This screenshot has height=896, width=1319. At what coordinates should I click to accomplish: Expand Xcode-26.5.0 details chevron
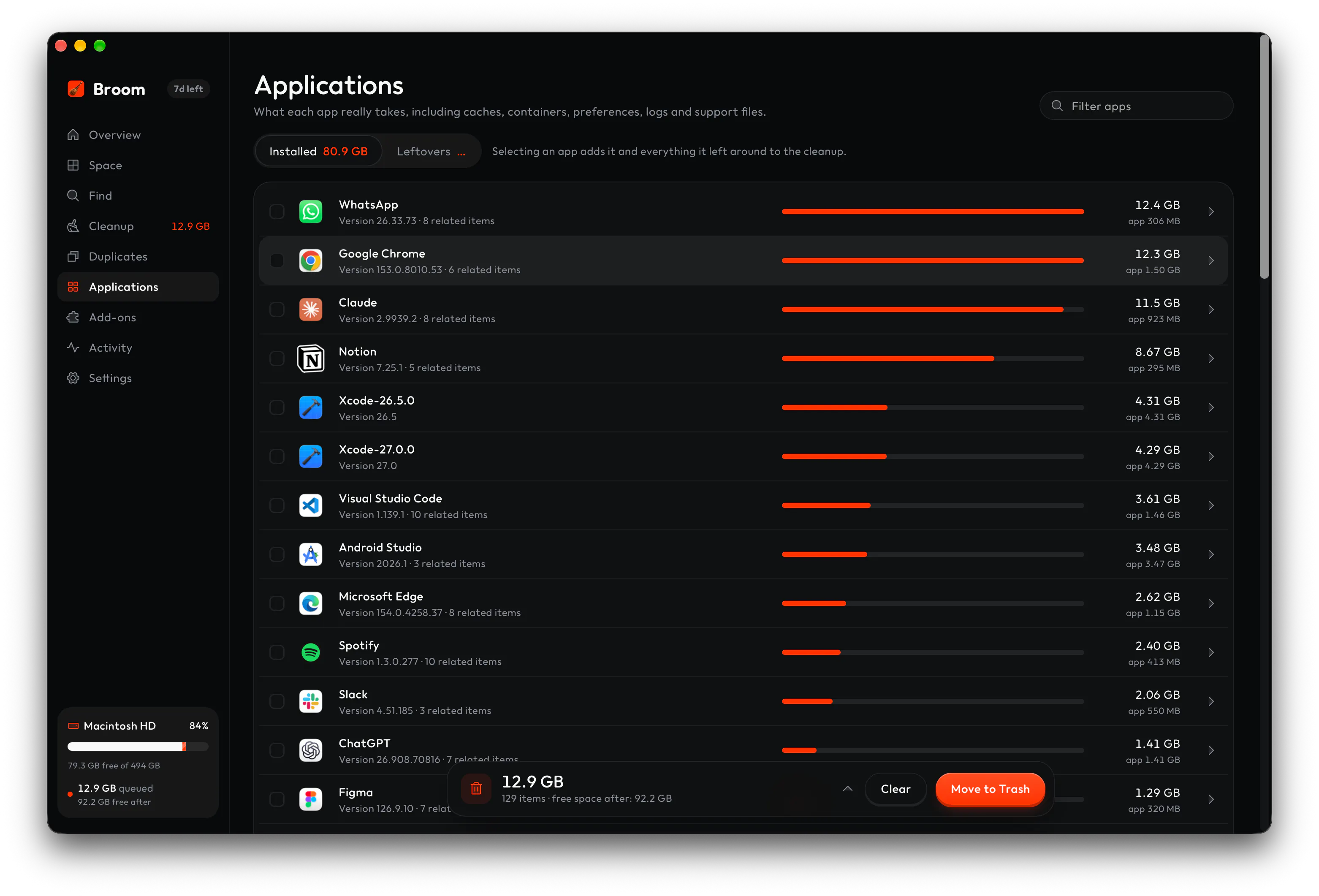[x=1211, y=407]
